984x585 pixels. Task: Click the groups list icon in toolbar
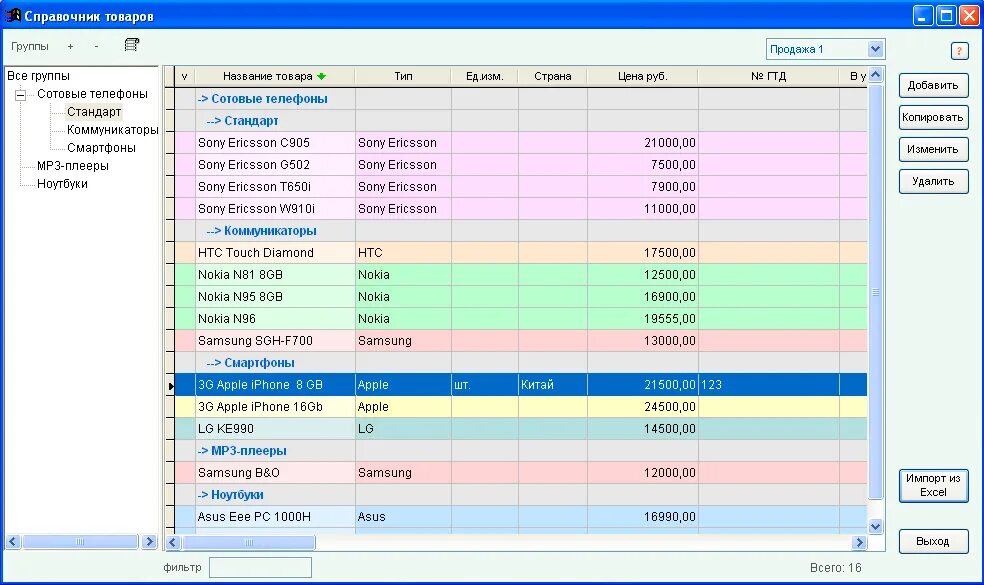point(131,45)
